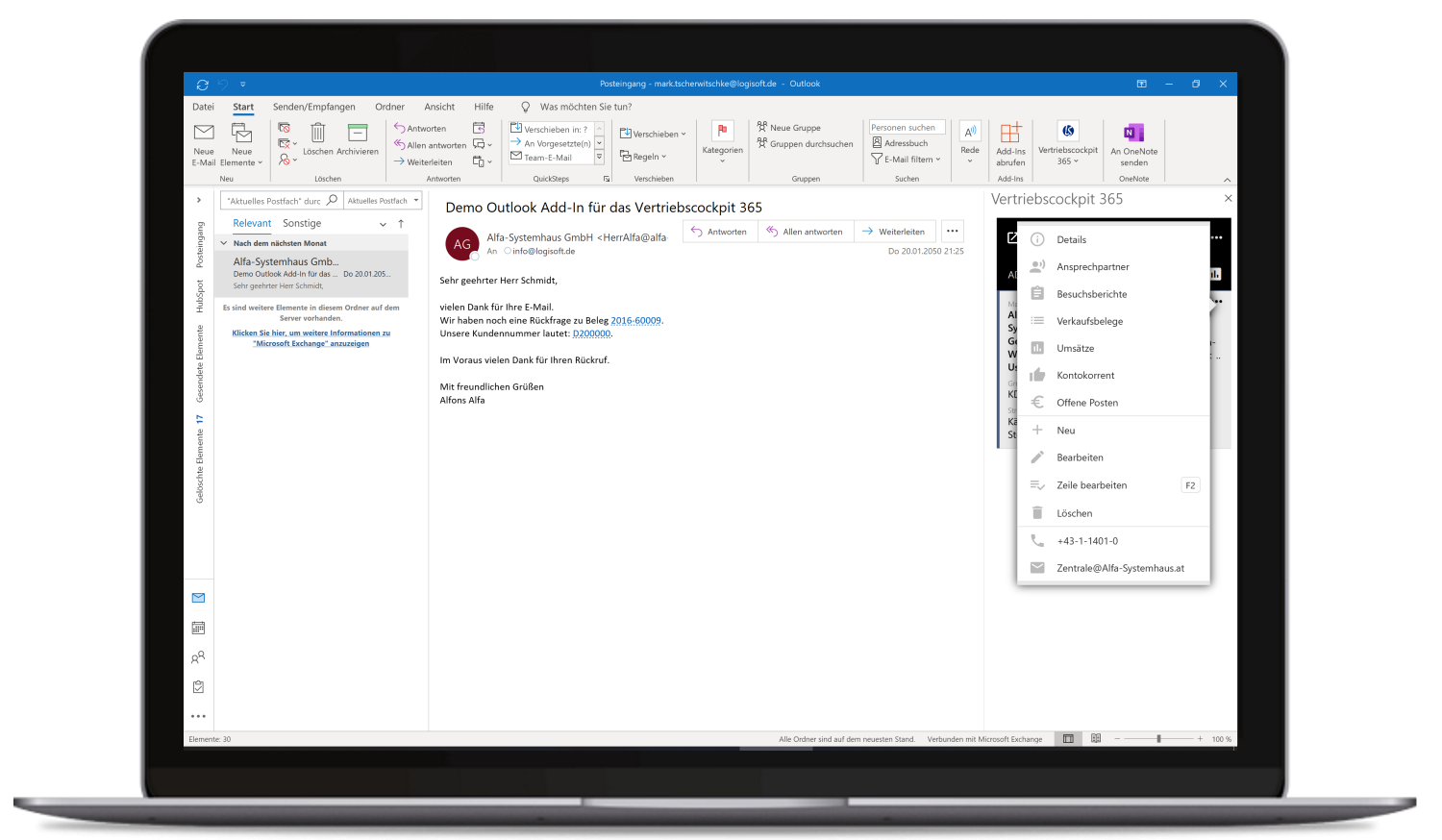Viewport: 1442px width, 840px height.
Task: Click into Personen suchen field
Action: [907, 127]
